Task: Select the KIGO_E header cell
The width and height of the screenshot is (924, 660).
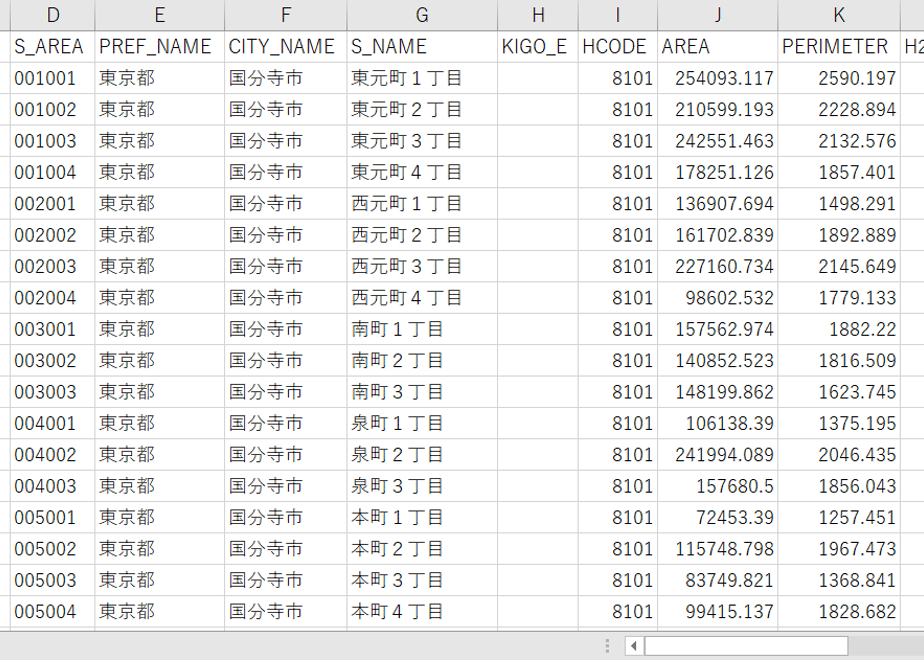Action: 538,47
